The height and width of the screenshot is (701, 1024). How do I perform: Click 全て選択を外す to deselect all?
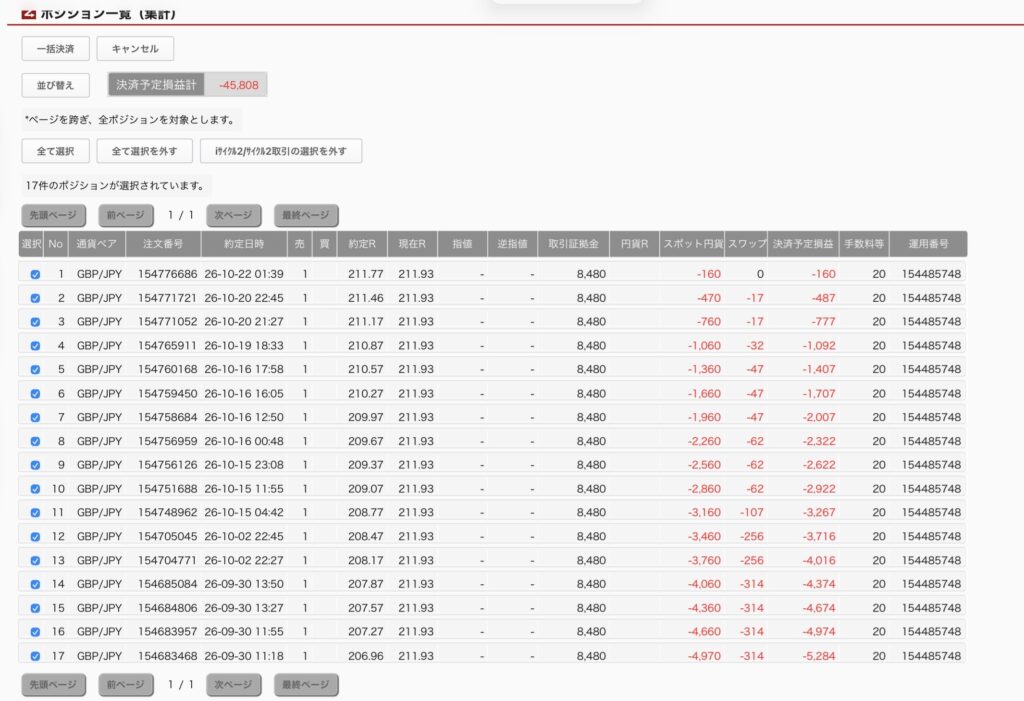tap(144, 151)
